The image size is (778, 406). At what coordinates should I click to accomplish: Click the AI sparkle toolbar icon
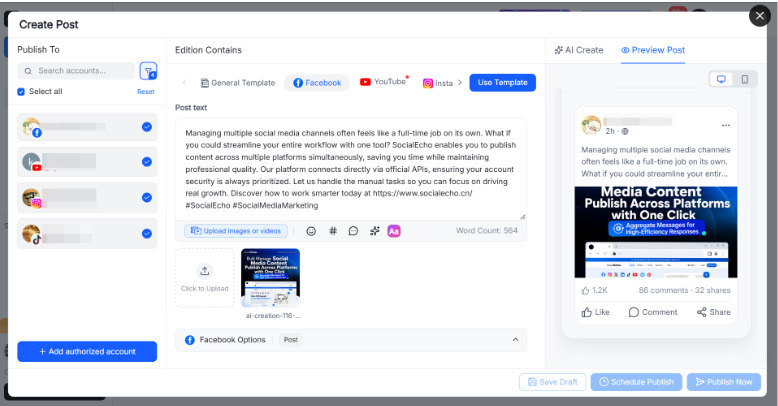[375, 231]
